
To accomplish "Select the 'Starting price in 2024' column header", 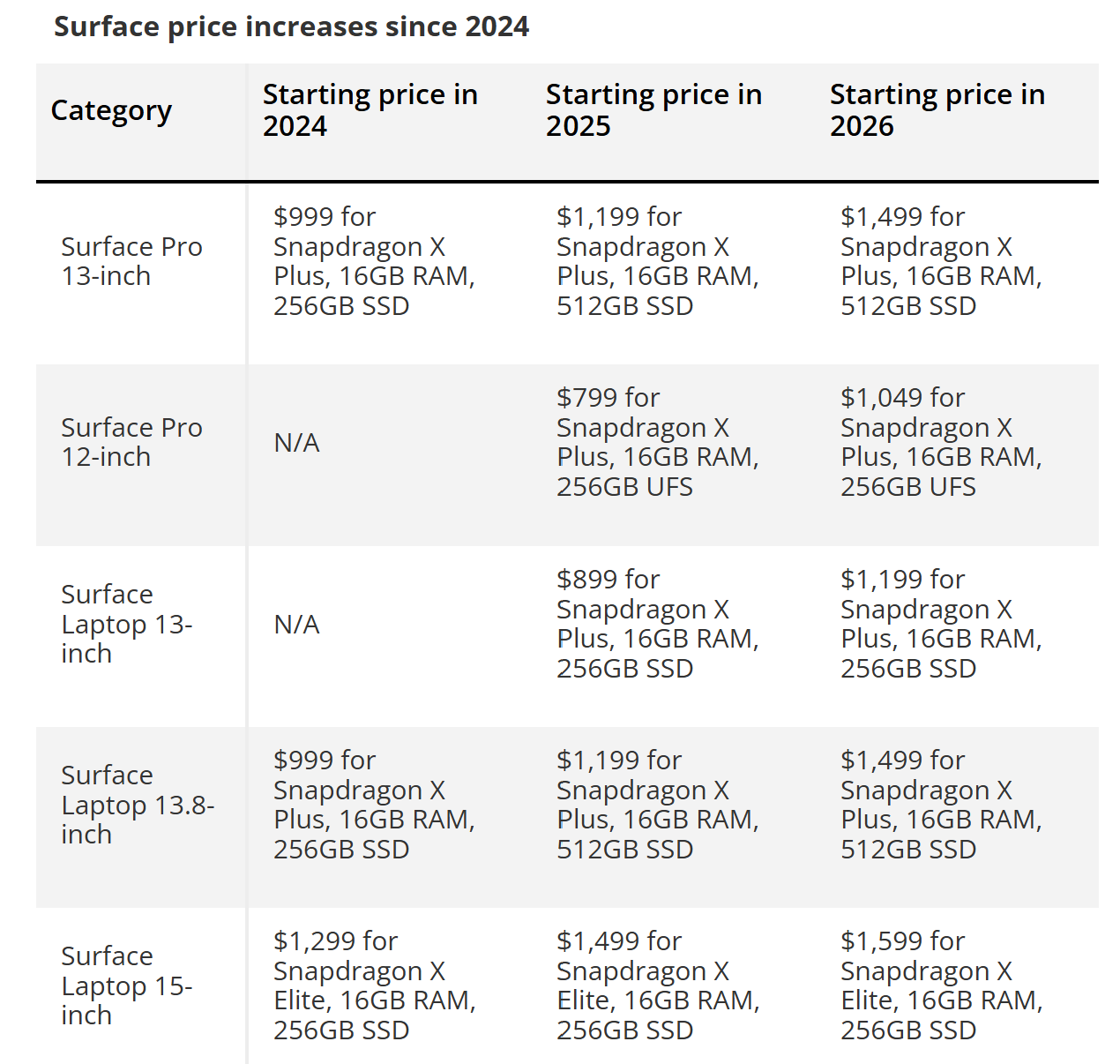I will click(370, 110).
